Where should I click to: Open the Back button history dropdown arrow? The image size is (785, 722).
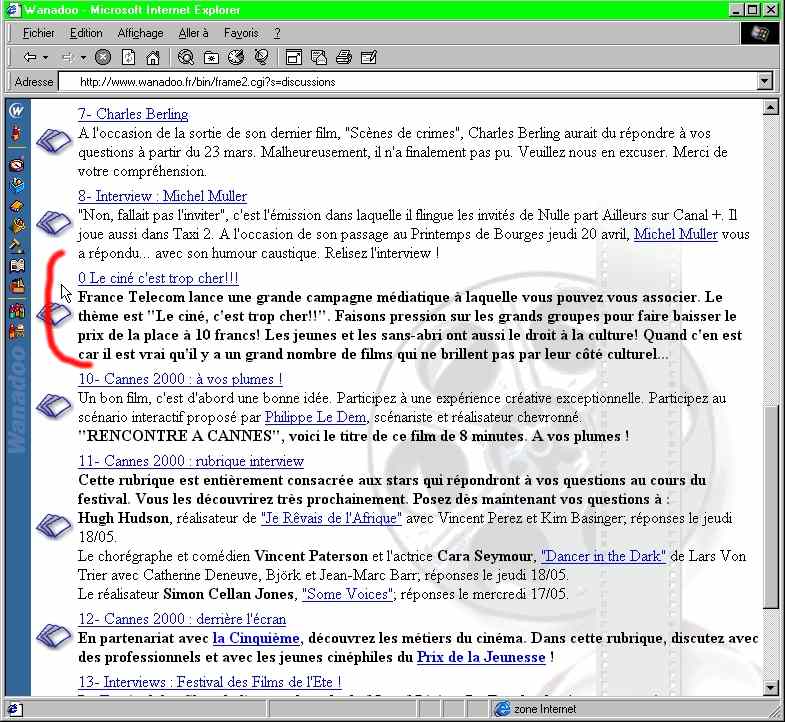[46, 58]
